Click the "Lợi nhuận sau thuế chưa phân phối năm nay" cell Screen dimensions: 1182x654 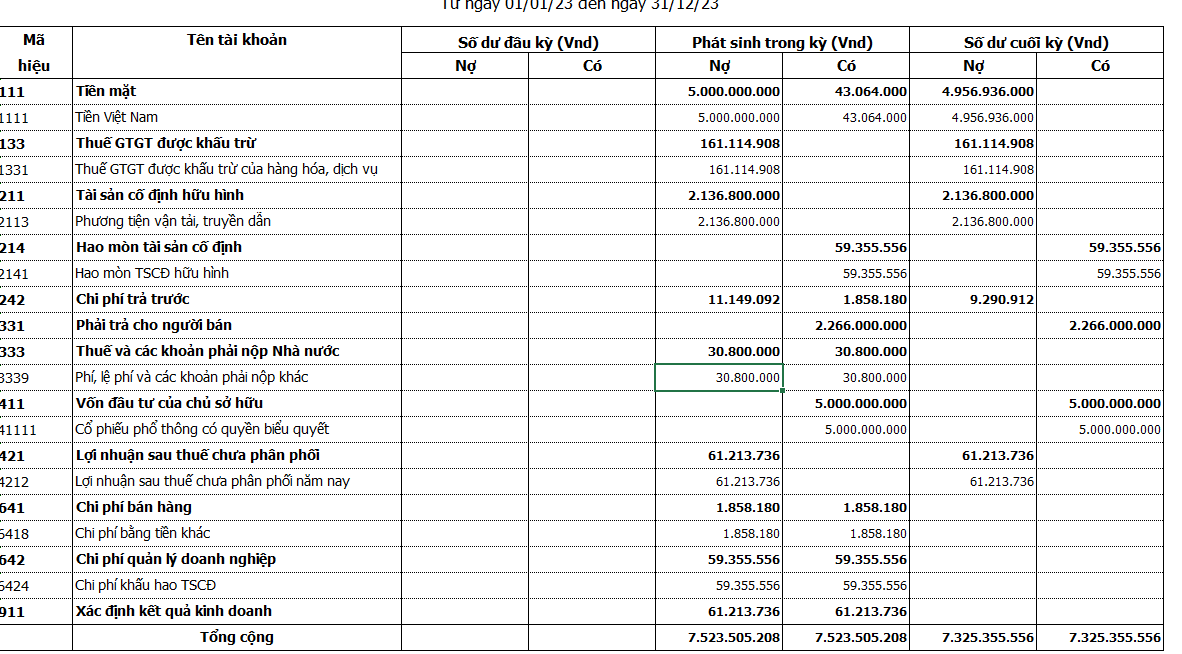237,481
